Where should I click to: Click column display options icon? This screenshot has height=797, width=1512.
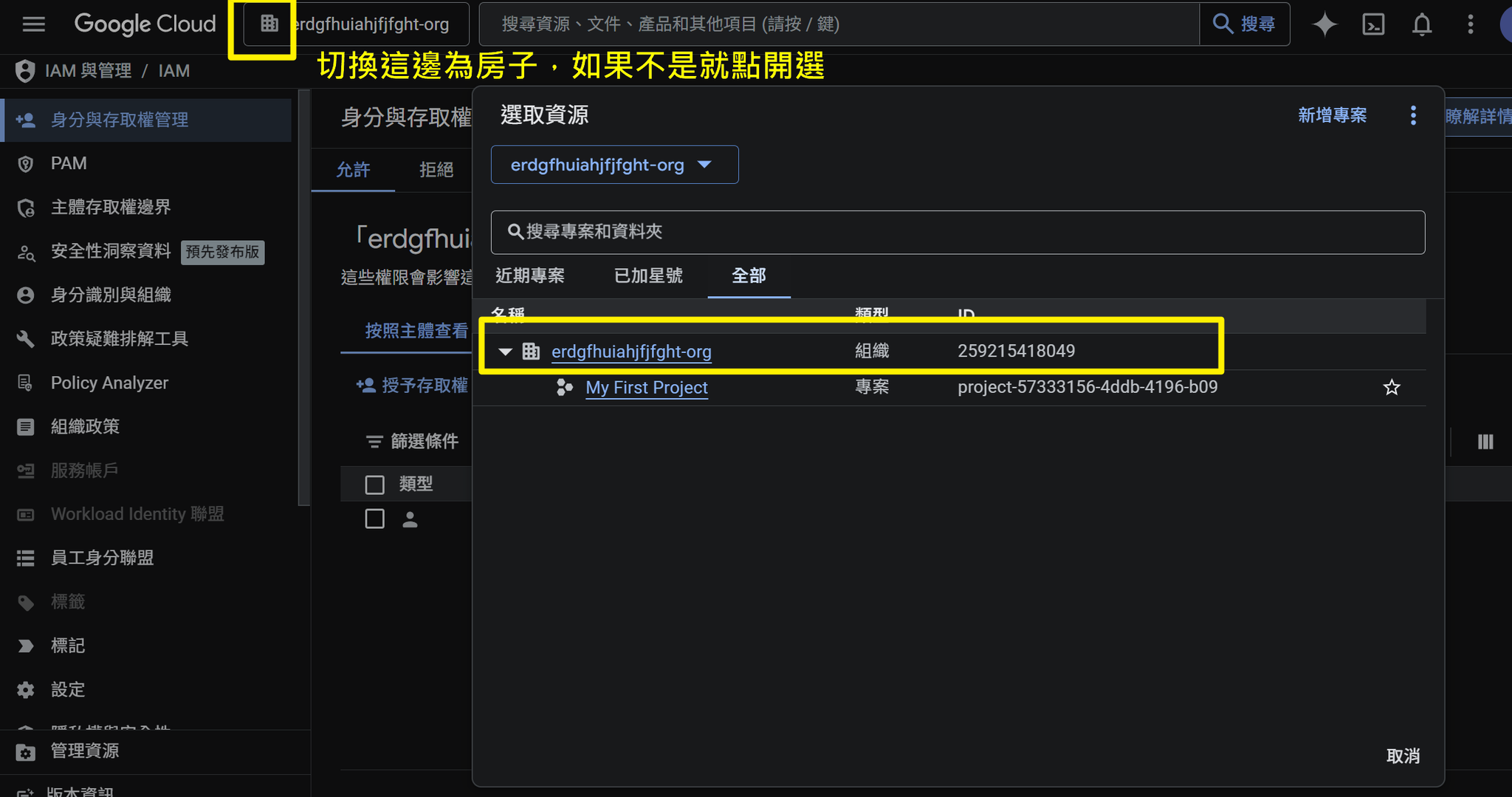(1485, 442)
